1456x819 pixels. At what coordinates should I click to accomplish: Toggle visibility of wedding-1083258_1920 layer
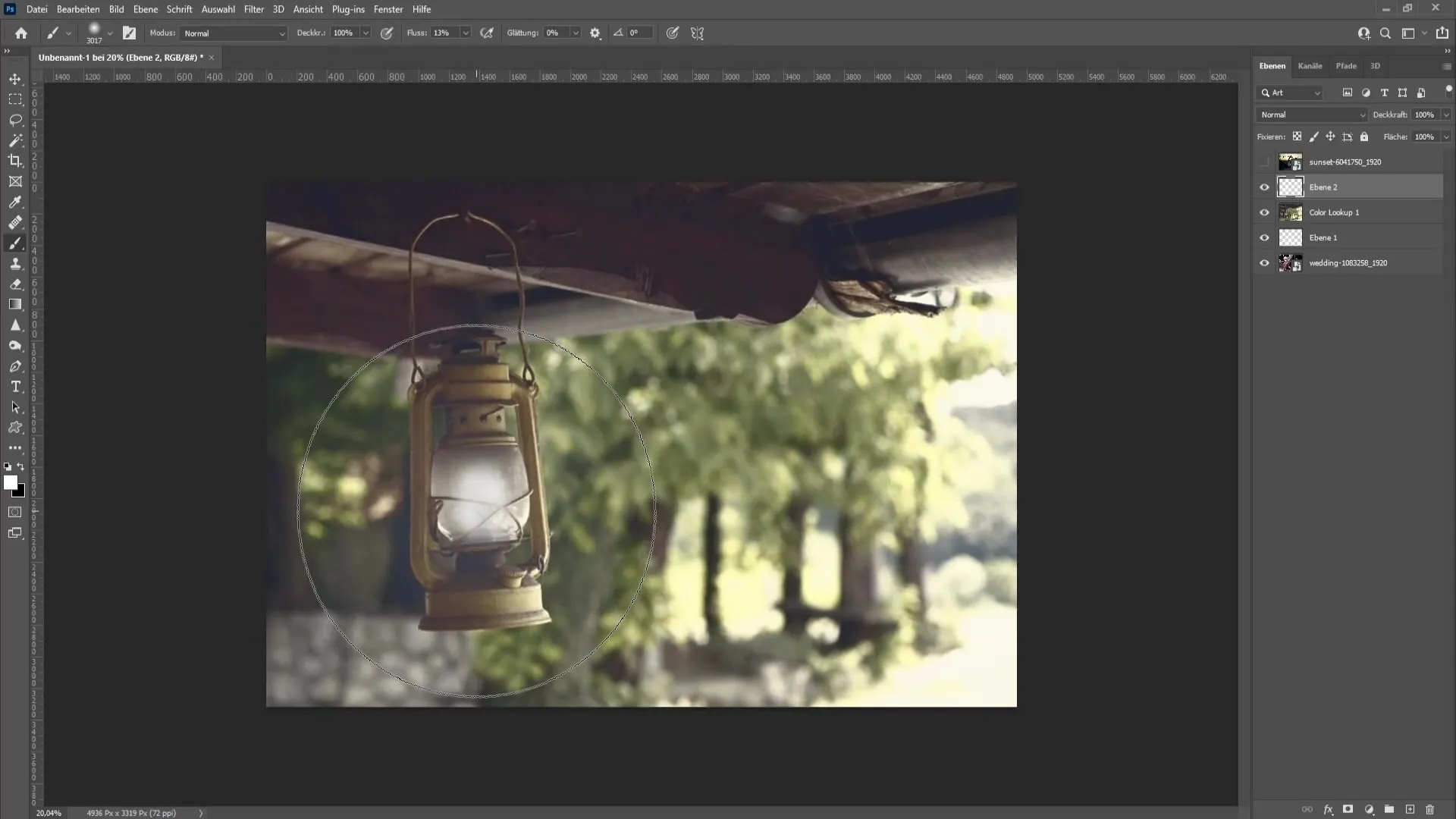coord(1264,262)
